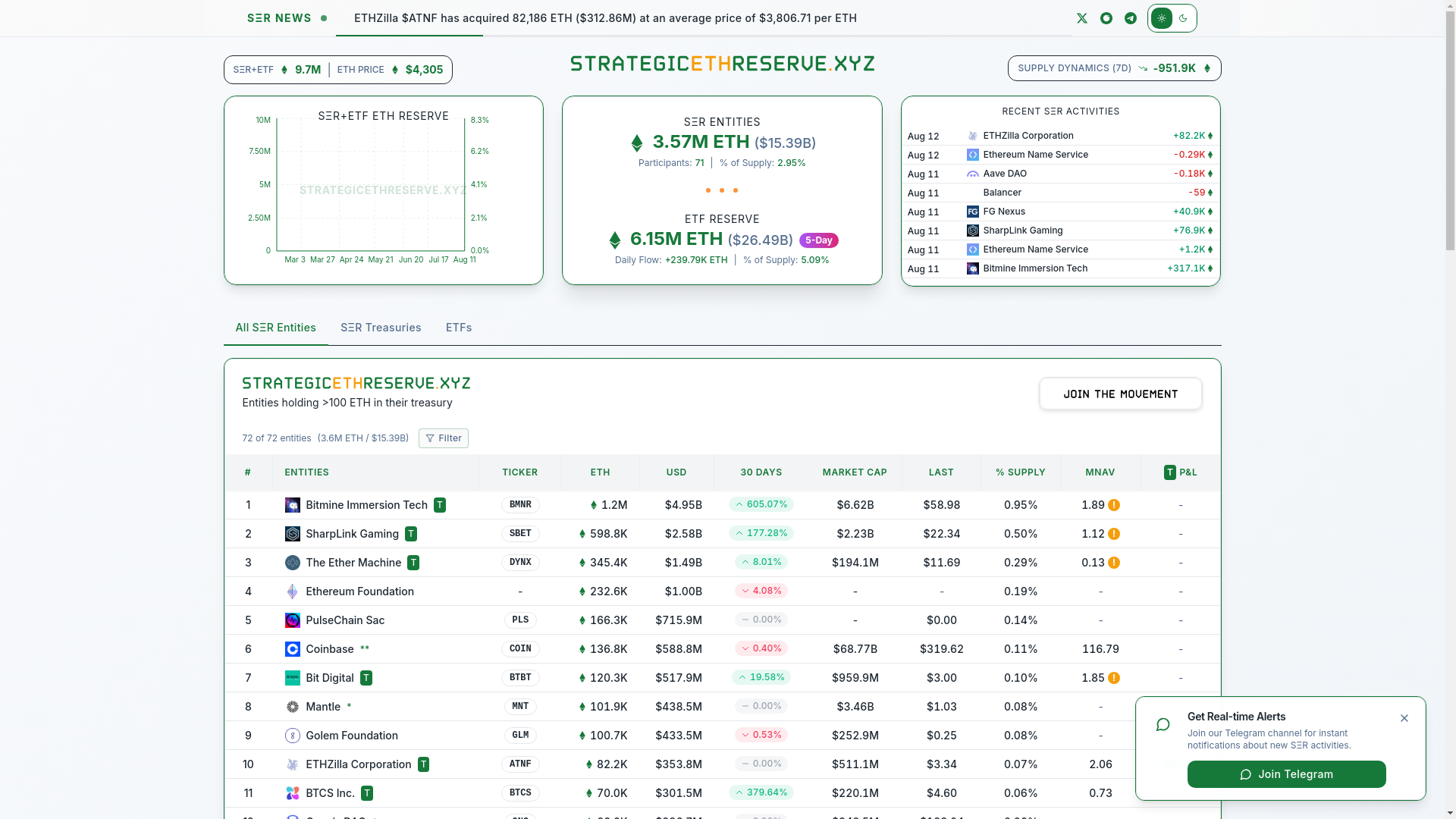Click the Mantle logo icon
The image size is (1456, 819).
pos(292,707)
